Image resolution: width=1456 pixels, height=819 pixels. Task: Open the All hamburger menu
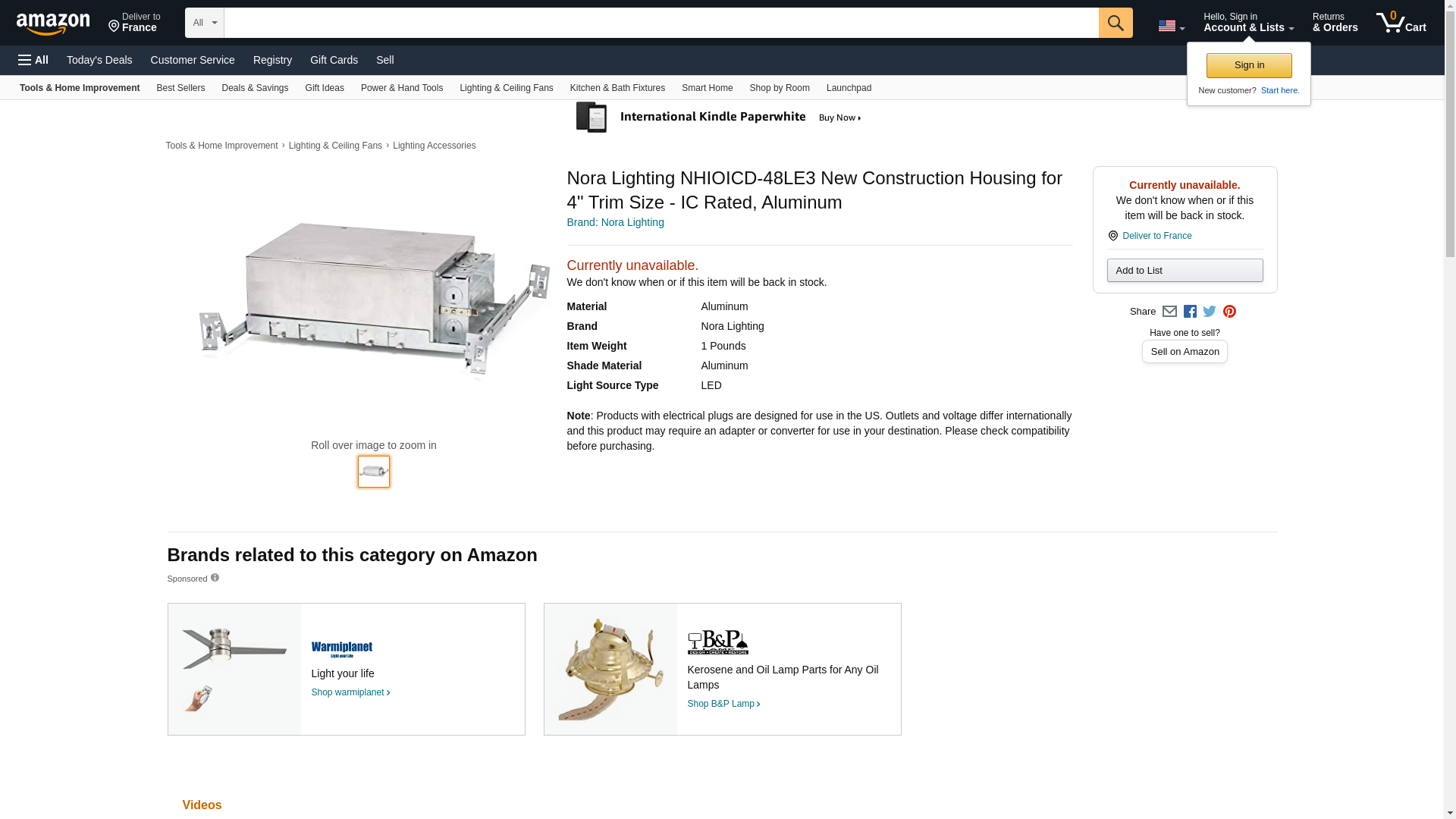[x=33, y=60]
